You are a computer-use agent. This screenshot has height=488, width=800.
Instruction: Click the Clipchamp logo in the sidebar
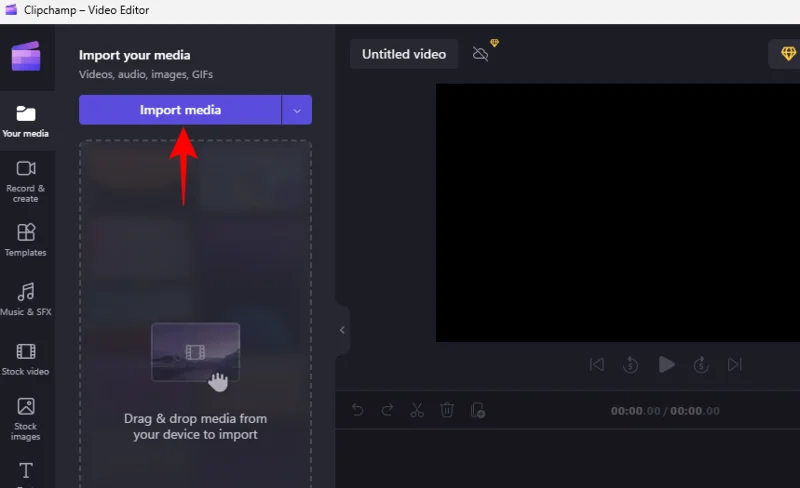pos(26,56)
